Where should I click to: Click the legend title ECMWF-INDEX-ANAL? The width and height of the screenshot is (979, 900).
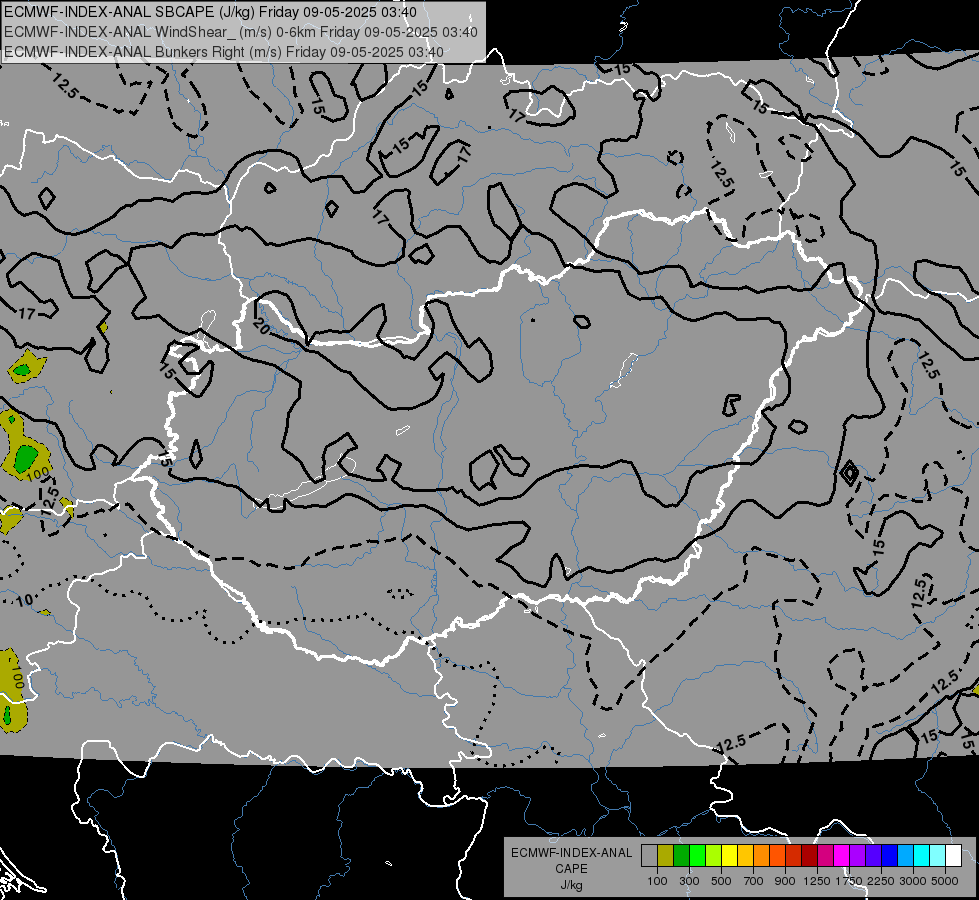[x=571, y=853]
